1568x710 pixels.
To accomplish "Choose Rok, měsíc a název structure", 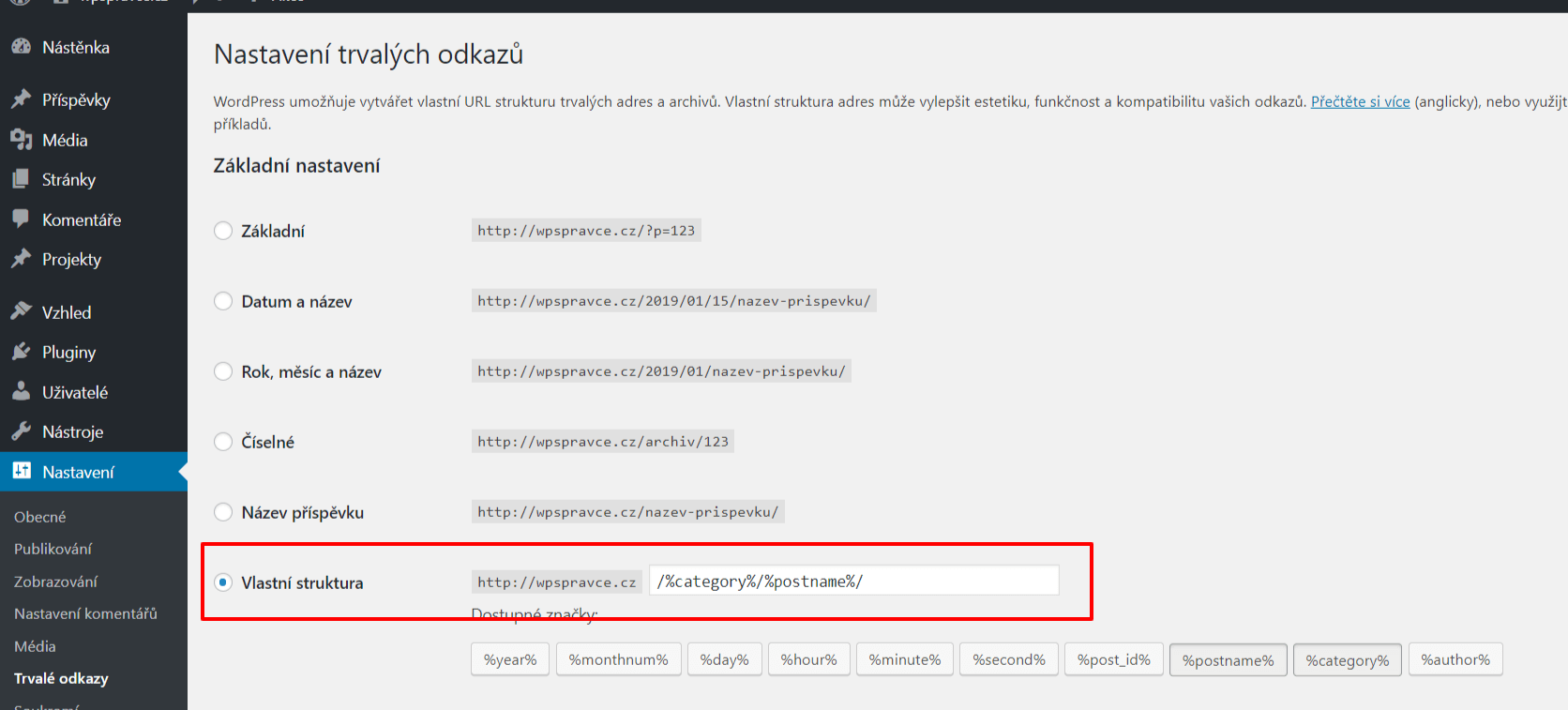I will coord(223,371).
